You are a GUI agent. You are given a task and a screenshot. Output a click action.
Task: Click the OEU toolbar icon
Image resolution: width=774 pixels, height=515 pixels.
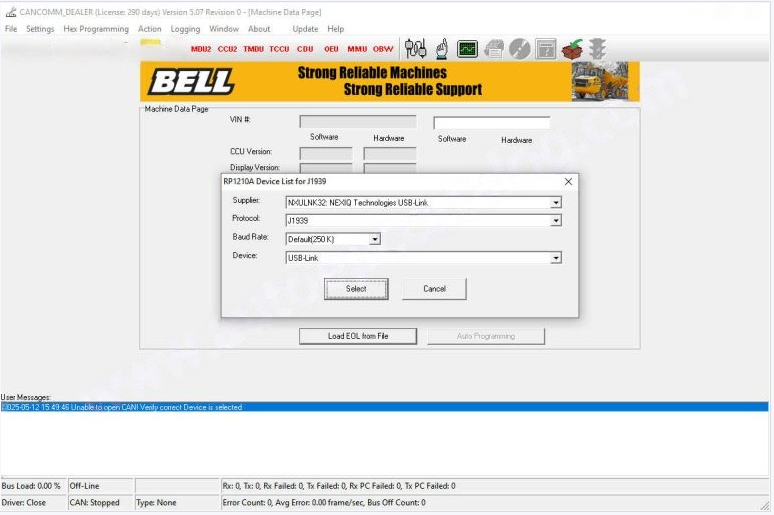pyautogui.click(x=331, y=49)
